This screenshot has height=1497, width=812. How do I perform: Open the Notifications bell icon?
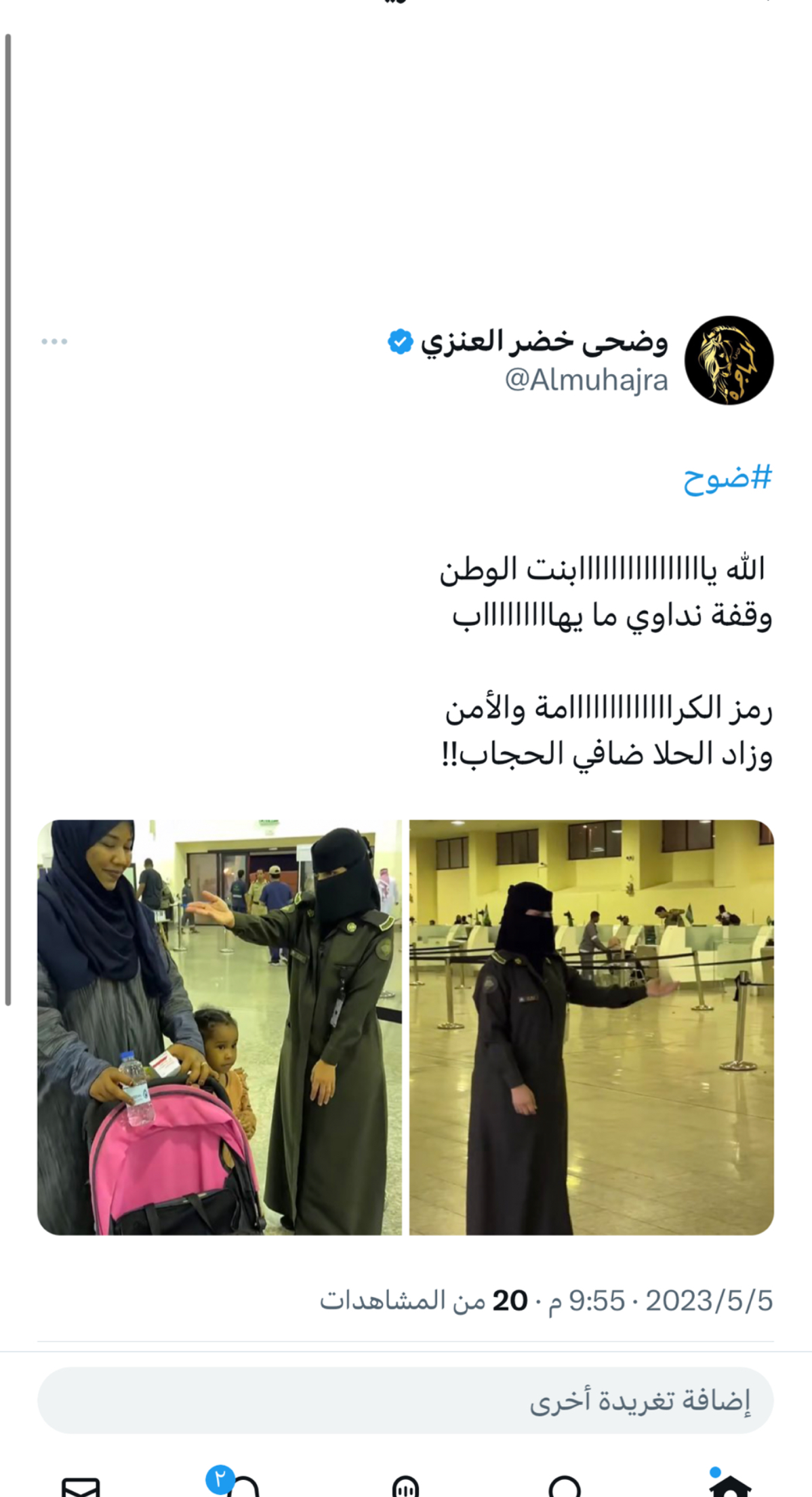(x=243, y=1488)
